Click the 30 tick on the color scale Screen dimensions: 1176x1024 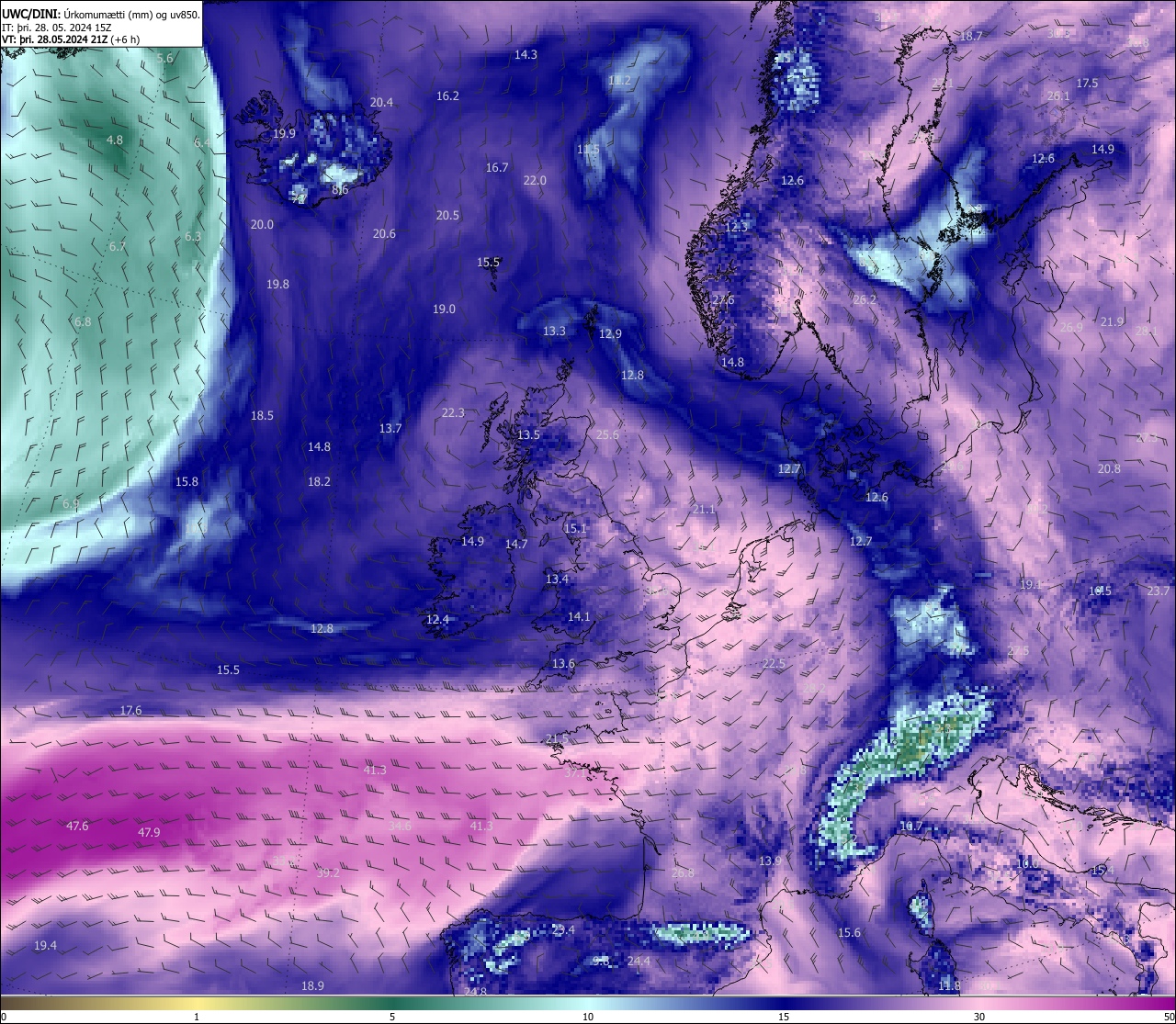point(979,1016)
